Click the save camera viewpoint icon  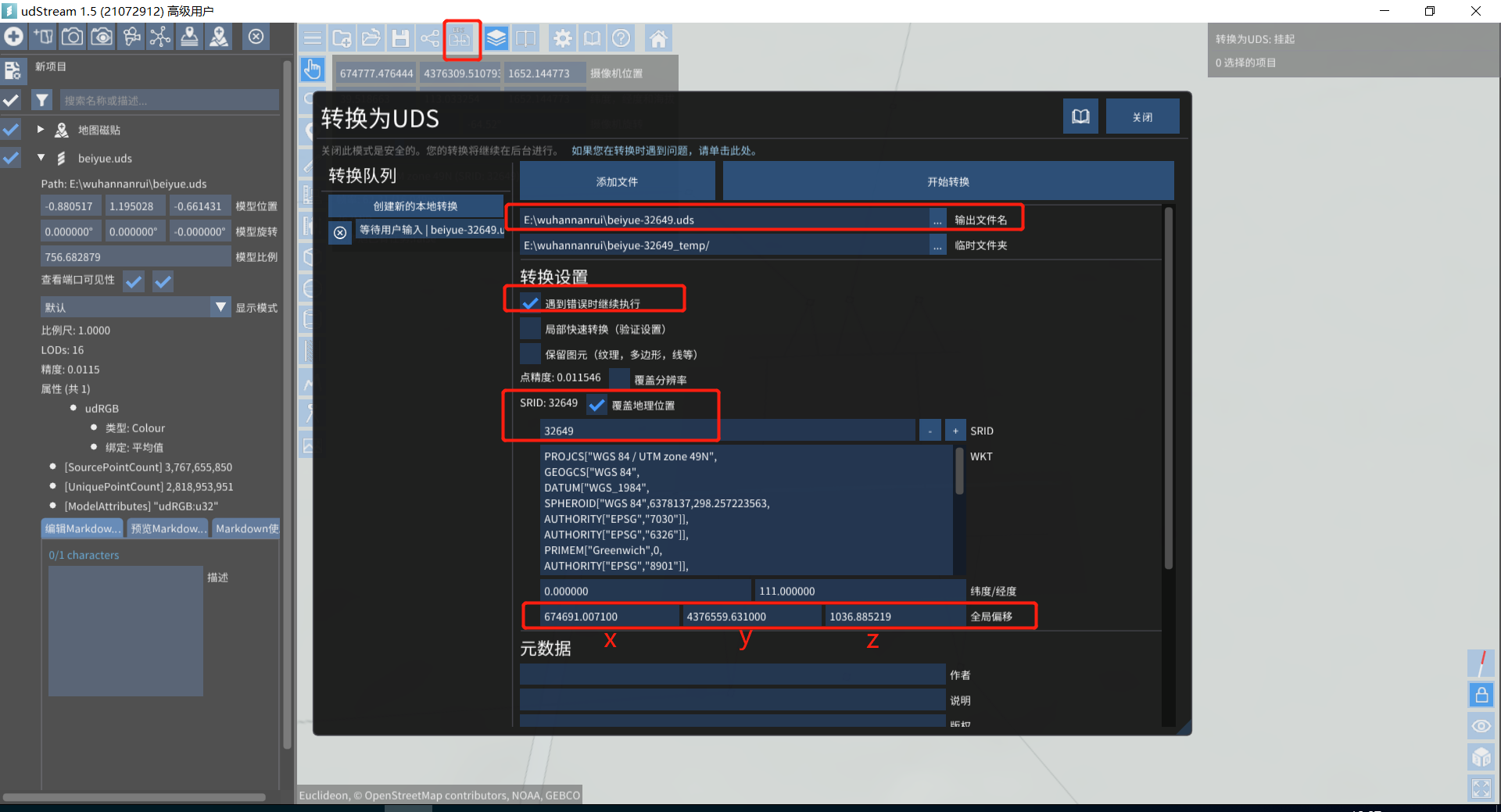[72, 37]
